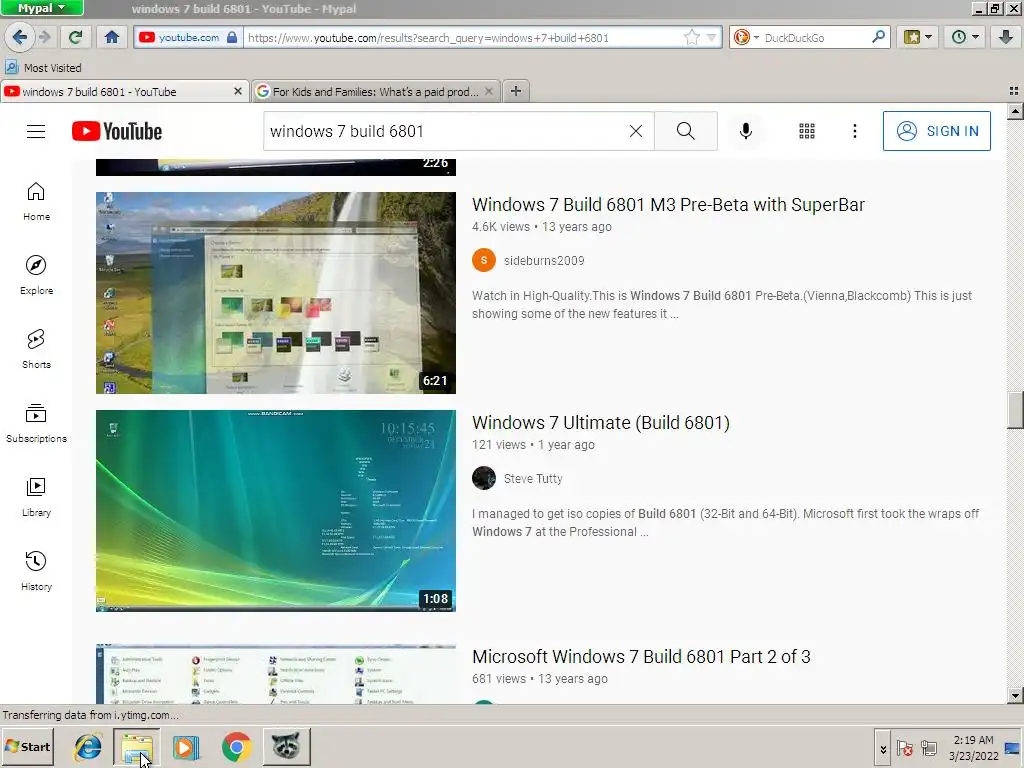Open the YouTube apps grid
This screenshot has height=768, width=1024.
click(807, 131)
